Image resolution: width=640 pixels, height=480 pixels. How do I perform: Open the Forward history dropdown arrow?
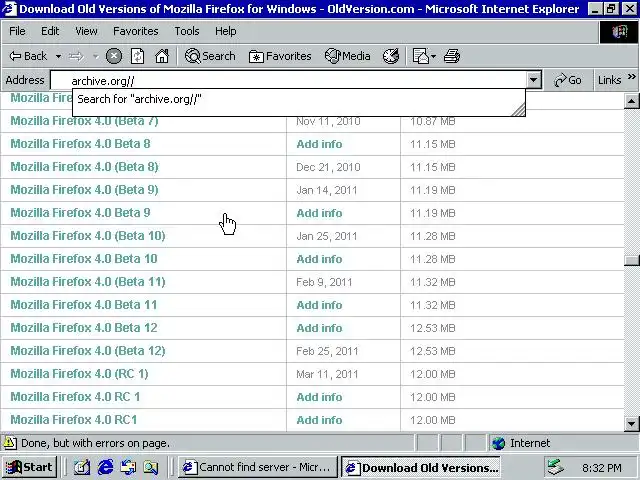tap(96, 56)
